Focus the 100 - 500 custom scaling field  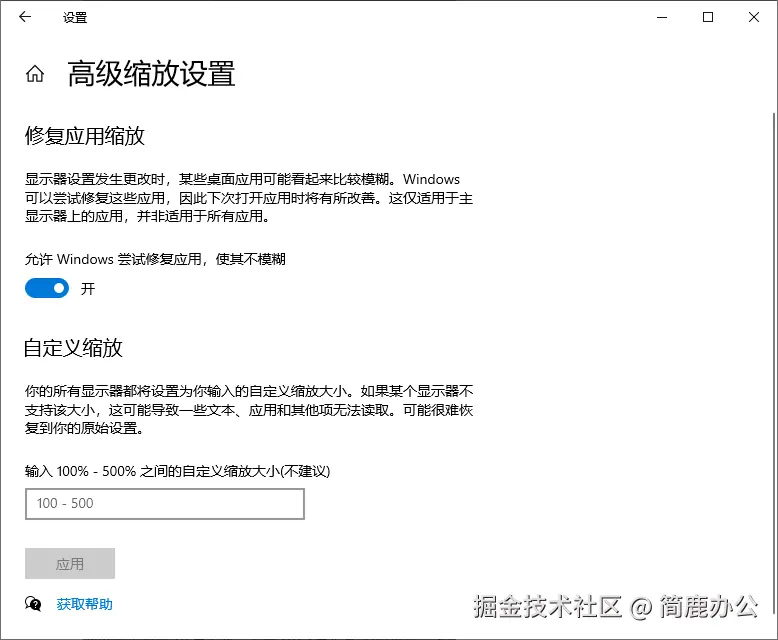pos(165,504)
